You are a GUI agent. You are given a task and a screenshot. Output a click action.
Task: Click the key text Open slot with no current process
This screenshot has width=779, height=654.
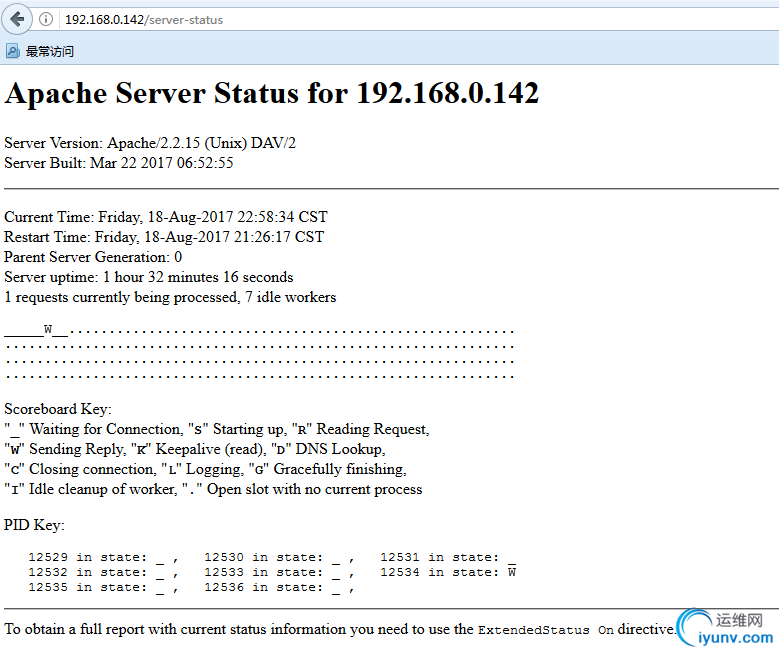point(314,489)
